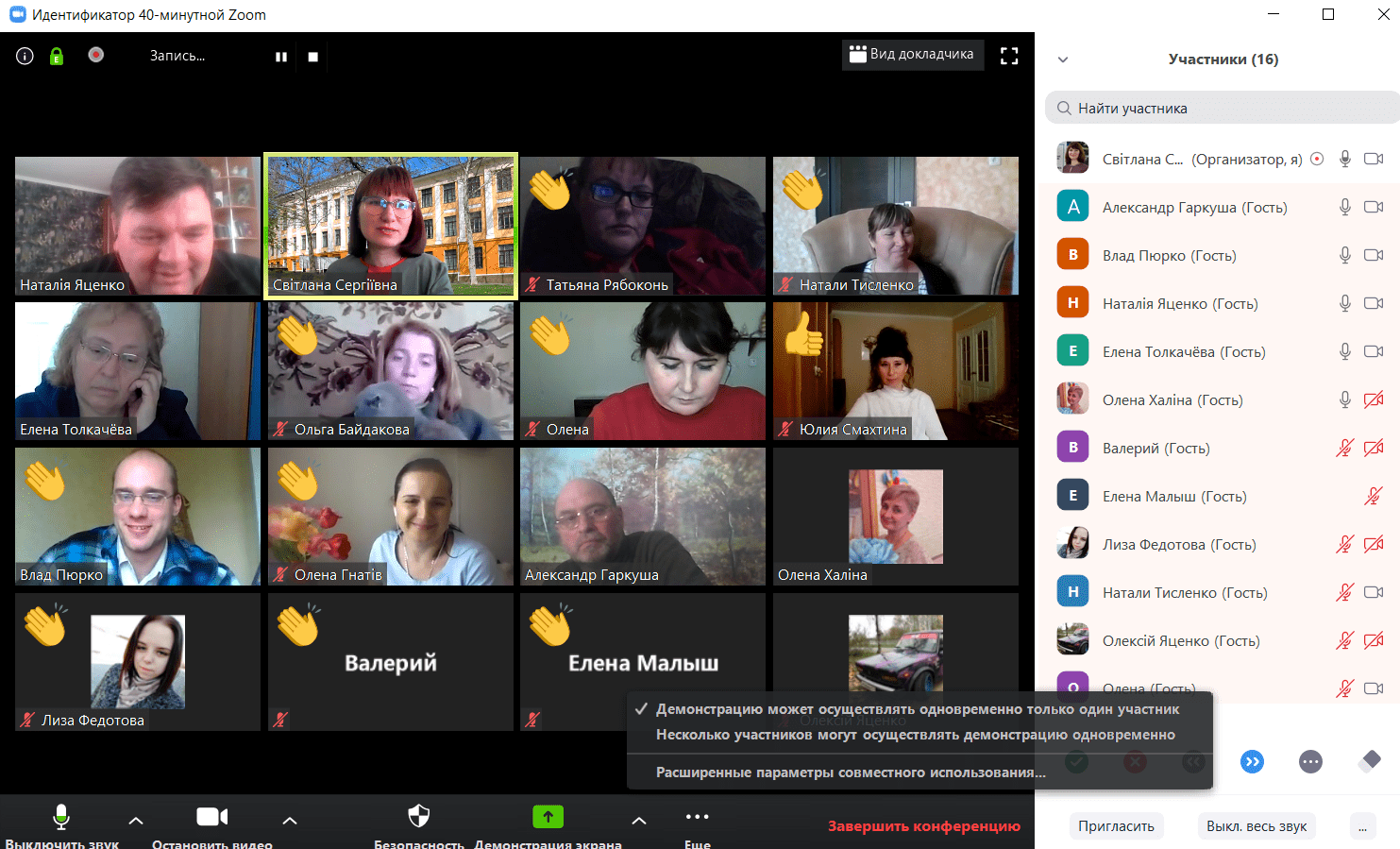Click the clear all feedback eraser icon

click(1370, 761)
